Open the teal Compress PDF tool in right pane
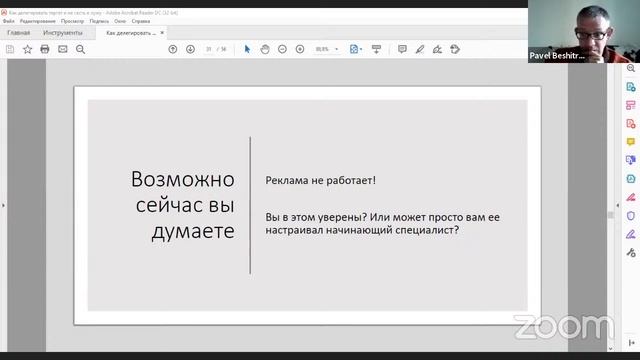Viewport: 640px width, 360px height. (631, 179)
